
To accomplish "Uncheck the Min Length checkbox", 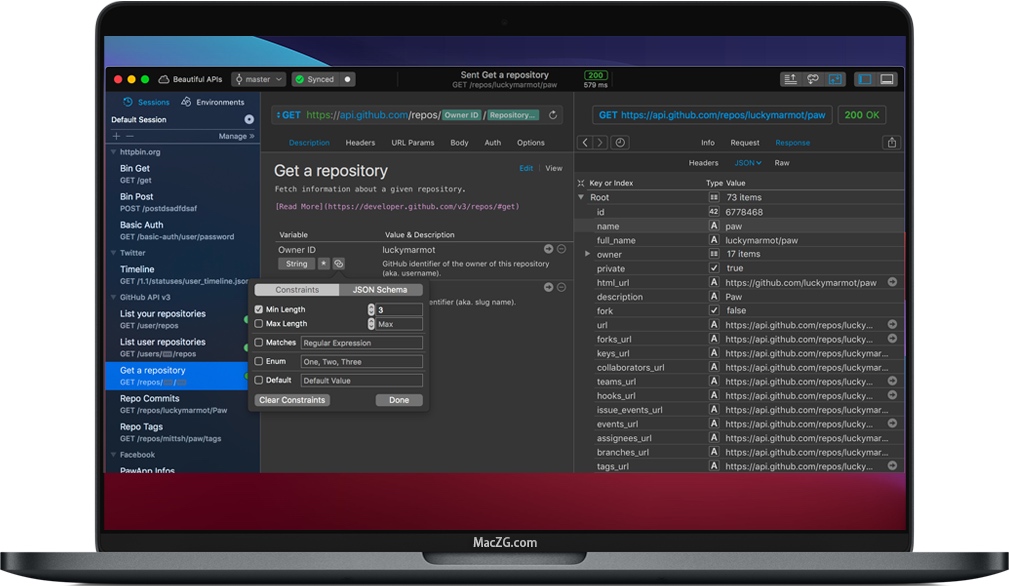I will [x=259, y=310].
